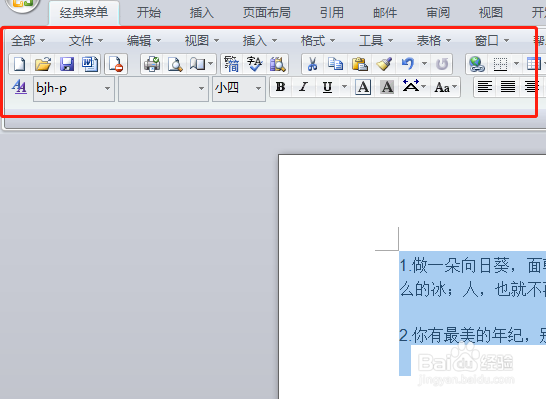546x399 pixels.
Task: Open the 视图 classic menu
Action: point(202,41)
